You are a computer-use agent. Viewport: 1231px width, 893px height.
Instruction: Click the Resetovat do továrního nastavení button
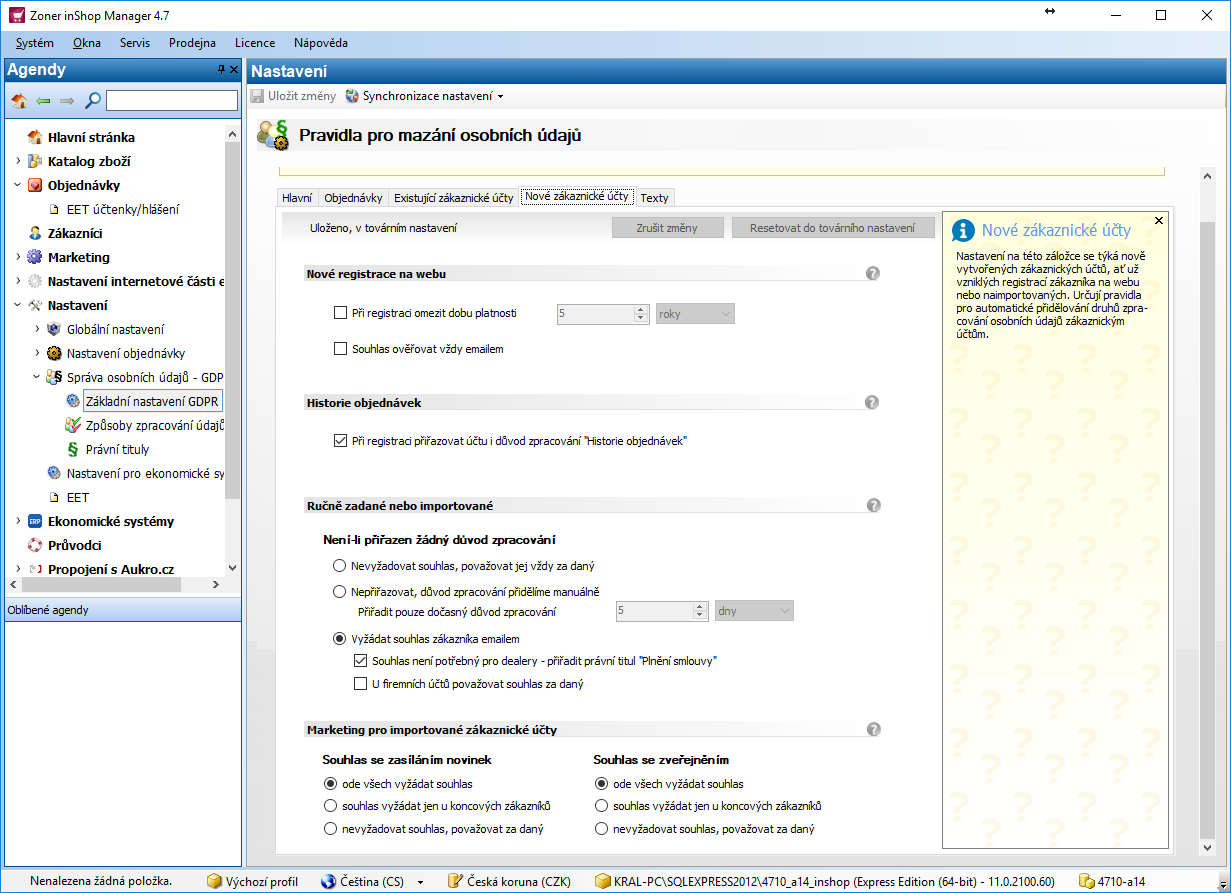pos(833,228)
